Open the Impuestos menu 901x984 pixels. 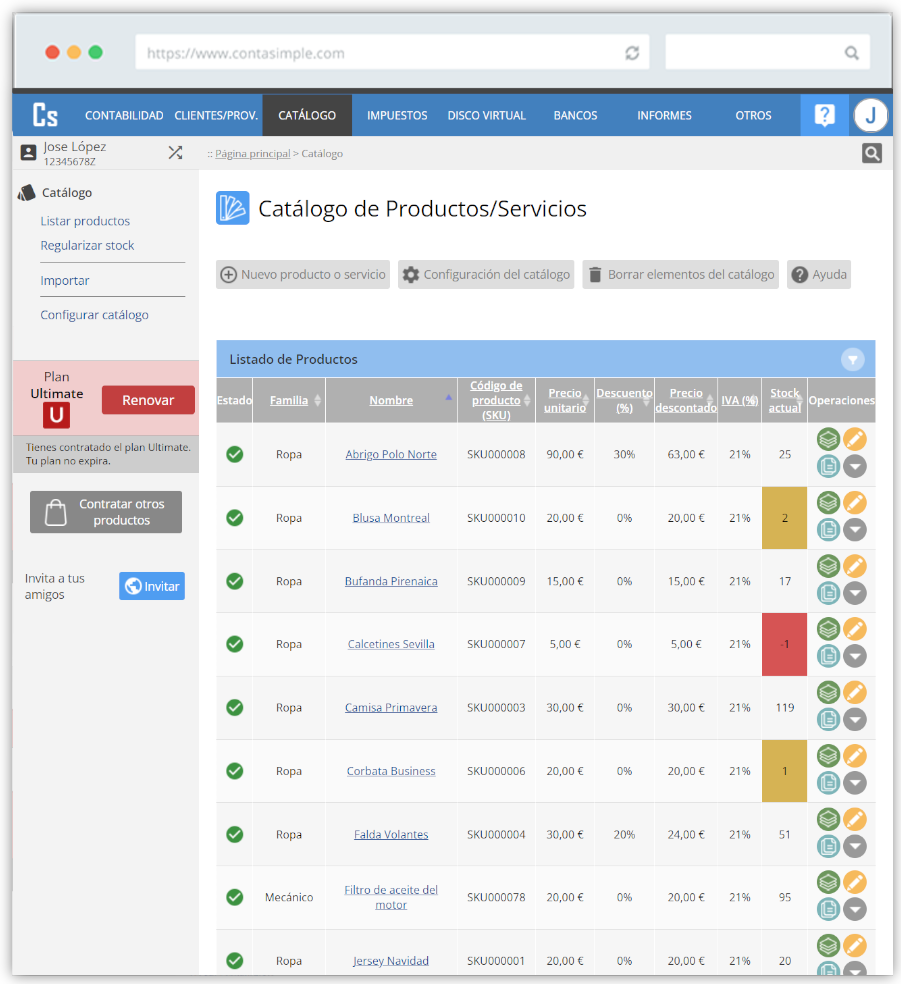coord(397,115)
